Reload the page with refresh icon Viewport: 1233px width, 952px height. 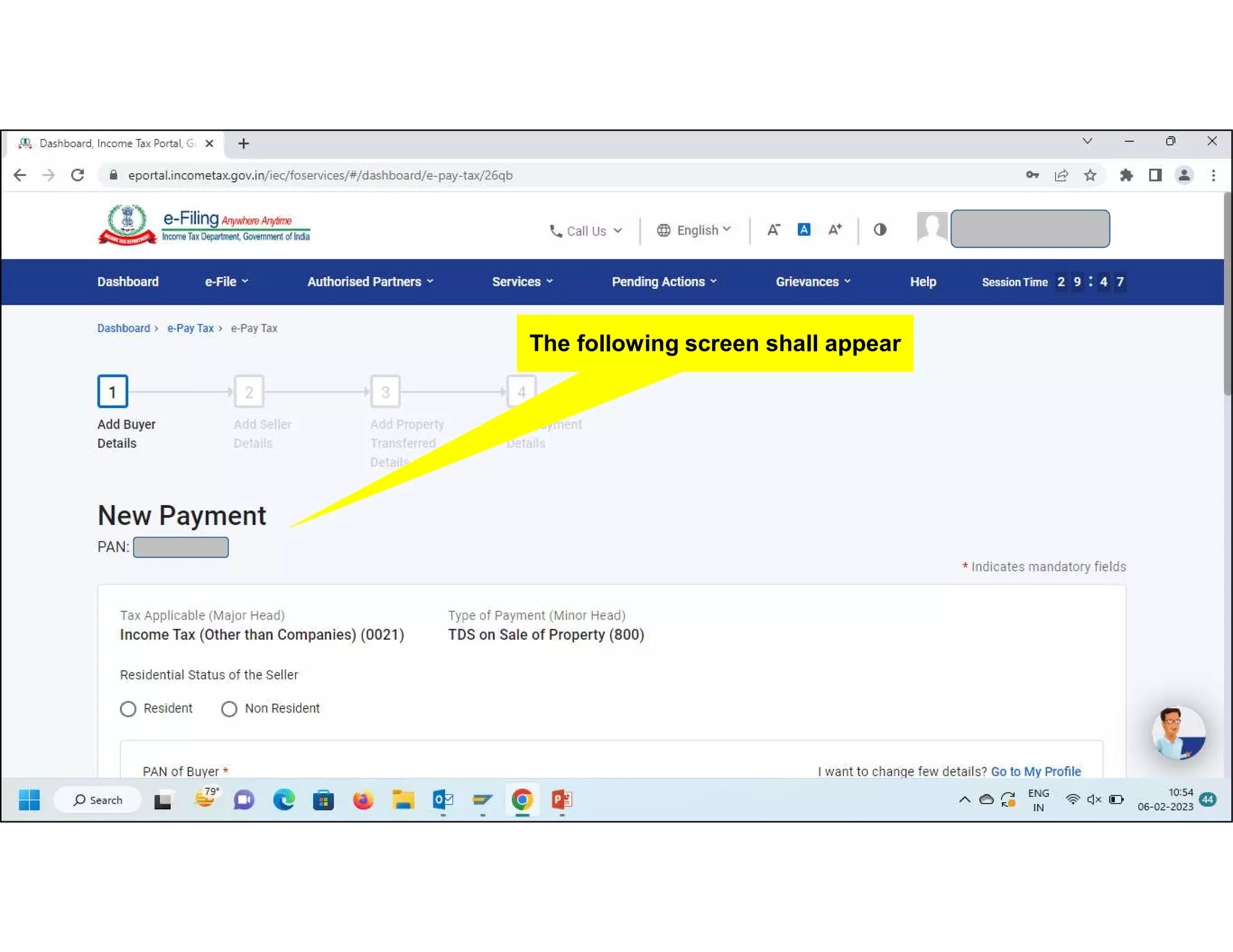click(78, 175)
